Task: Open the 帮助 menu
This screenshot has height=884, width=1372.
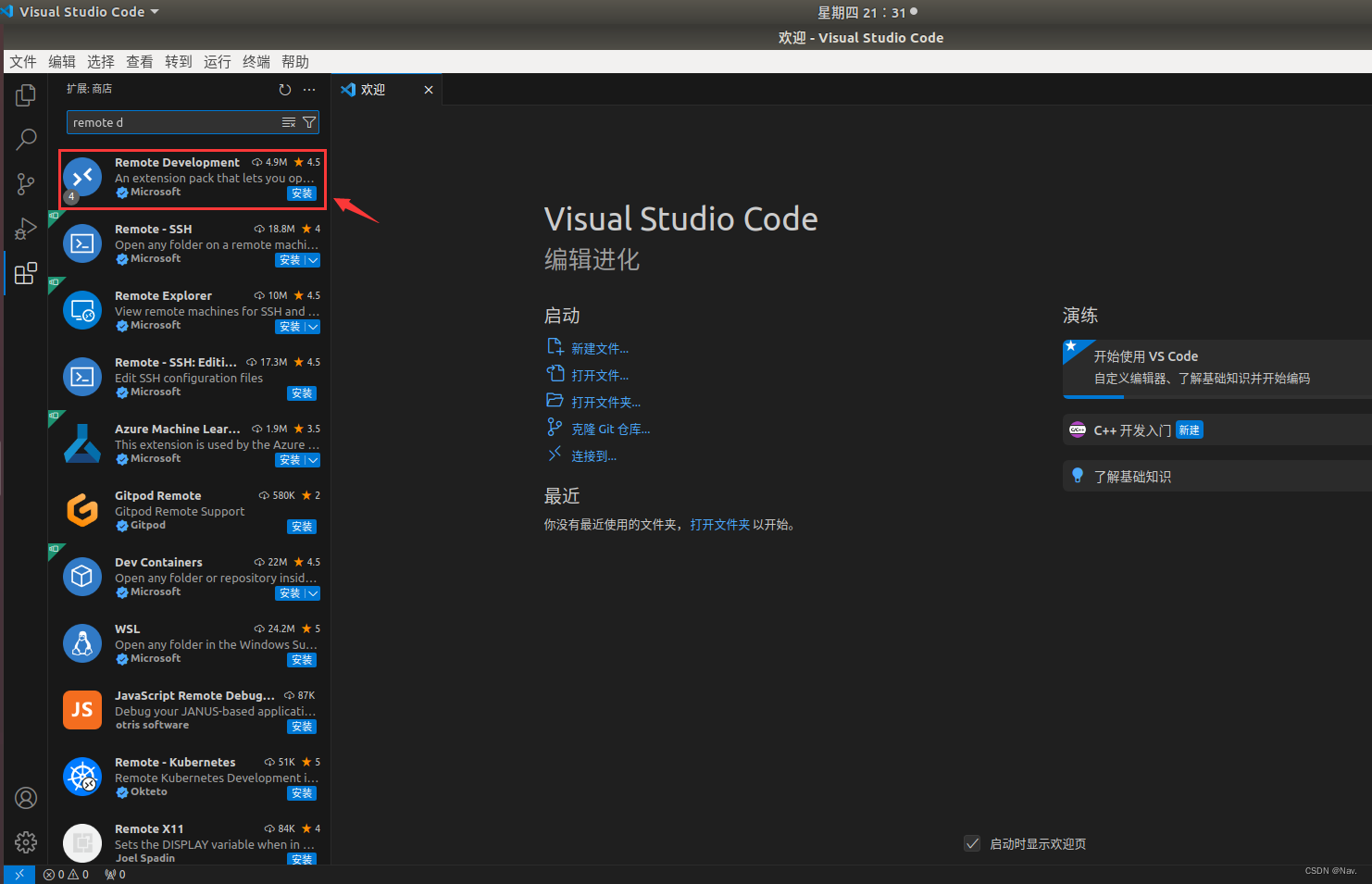Action: tap(295, 62)
